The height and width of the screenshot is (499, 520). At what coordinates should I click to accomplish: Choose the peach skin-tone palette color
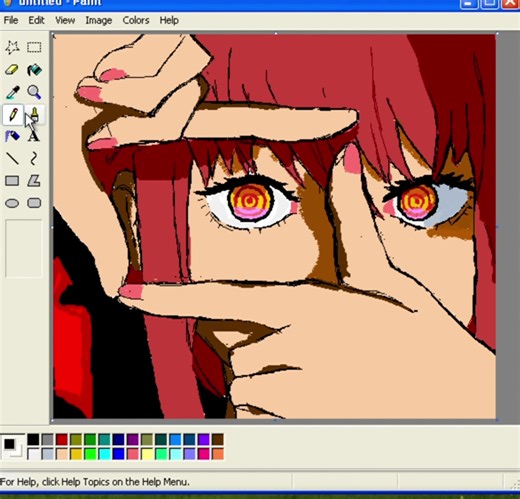(x=62, y=454)
